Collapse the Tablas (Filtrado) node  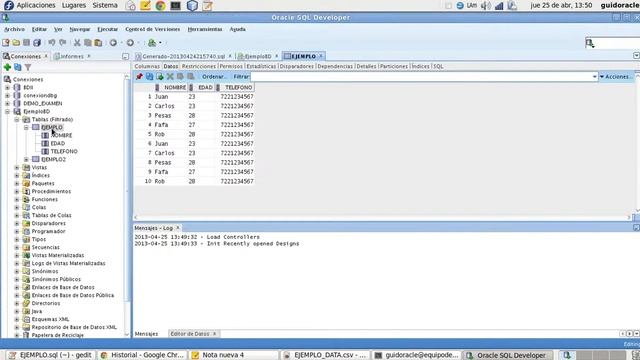click(17, 120)
